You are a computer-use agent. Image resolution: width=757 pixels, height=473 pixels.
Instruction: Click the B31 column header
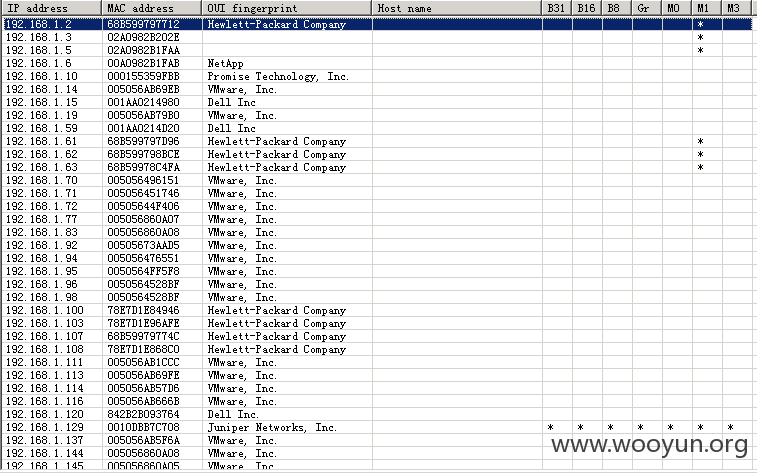(x=557, y=8)
